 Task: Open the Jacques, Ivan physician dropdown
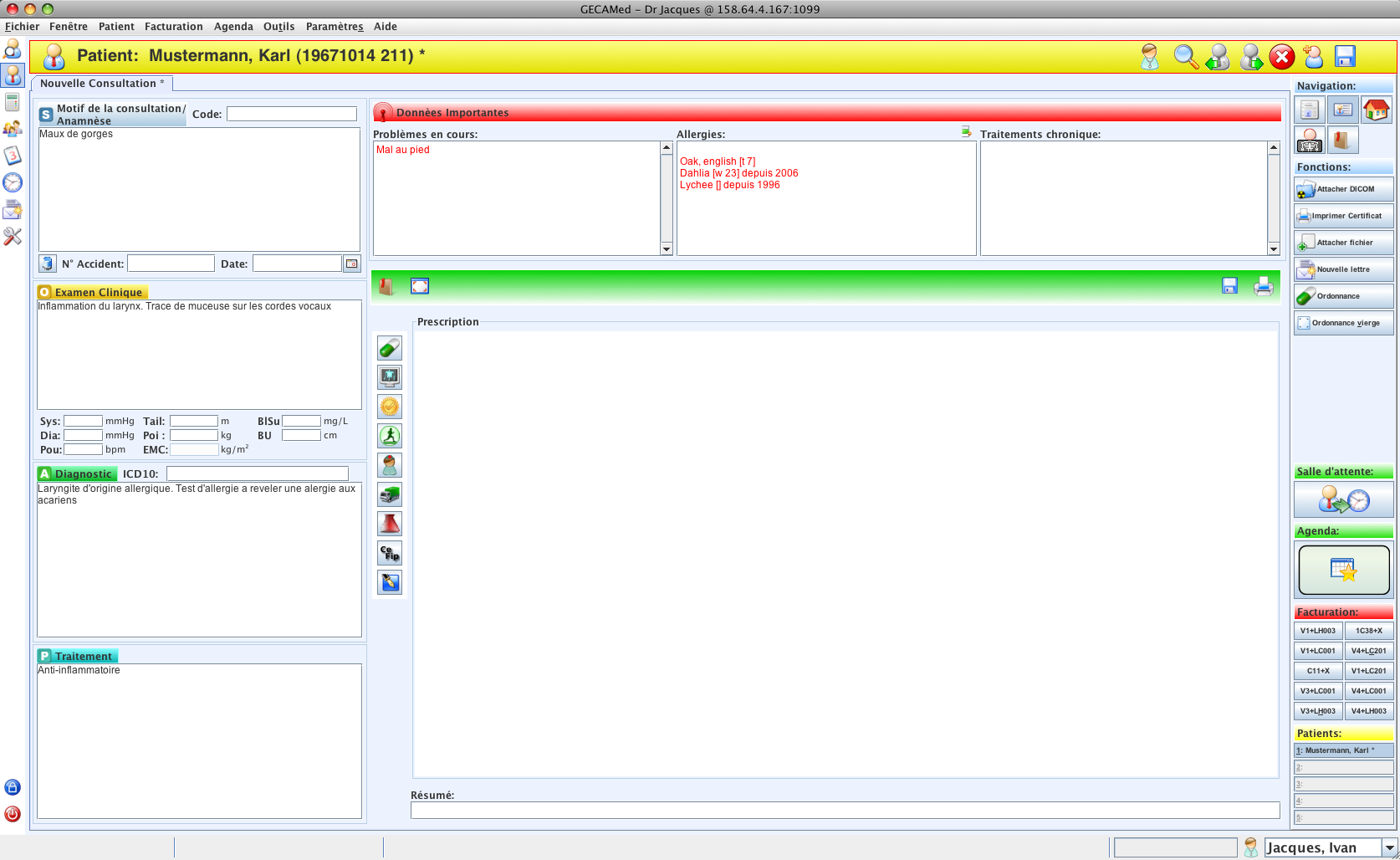(1389, 847)
